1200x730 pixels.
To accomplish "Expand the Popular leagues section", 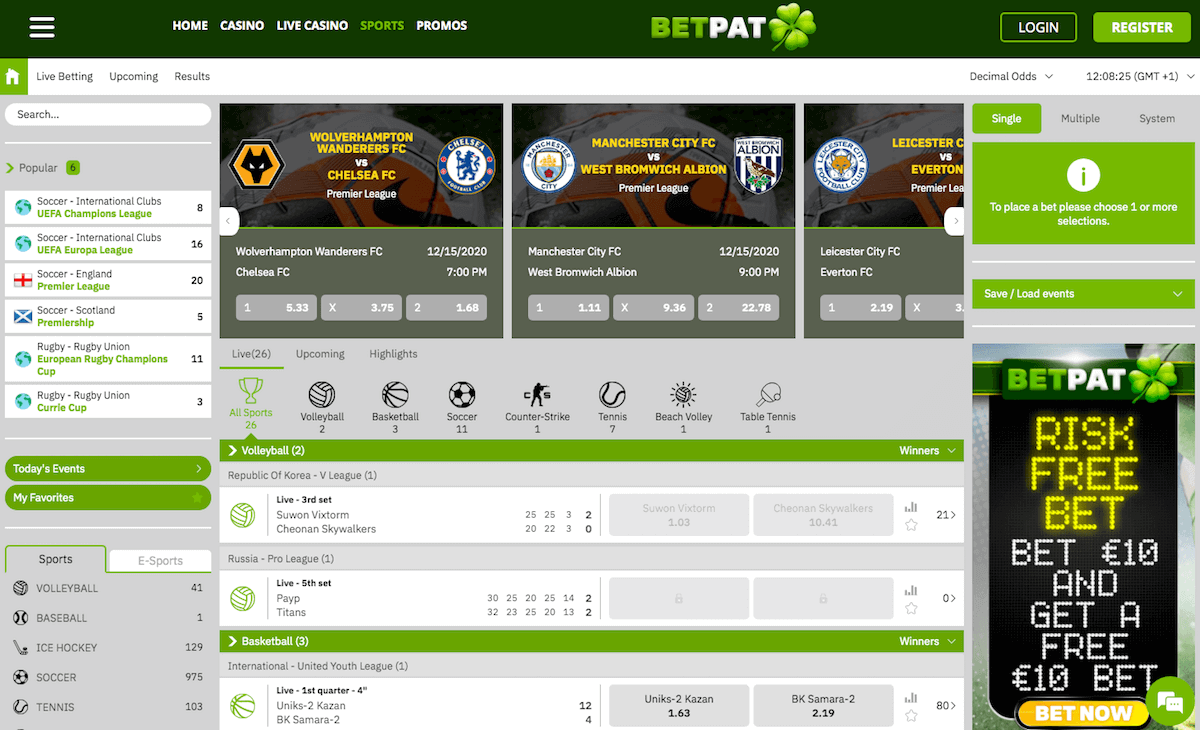I will click(42, 168).
